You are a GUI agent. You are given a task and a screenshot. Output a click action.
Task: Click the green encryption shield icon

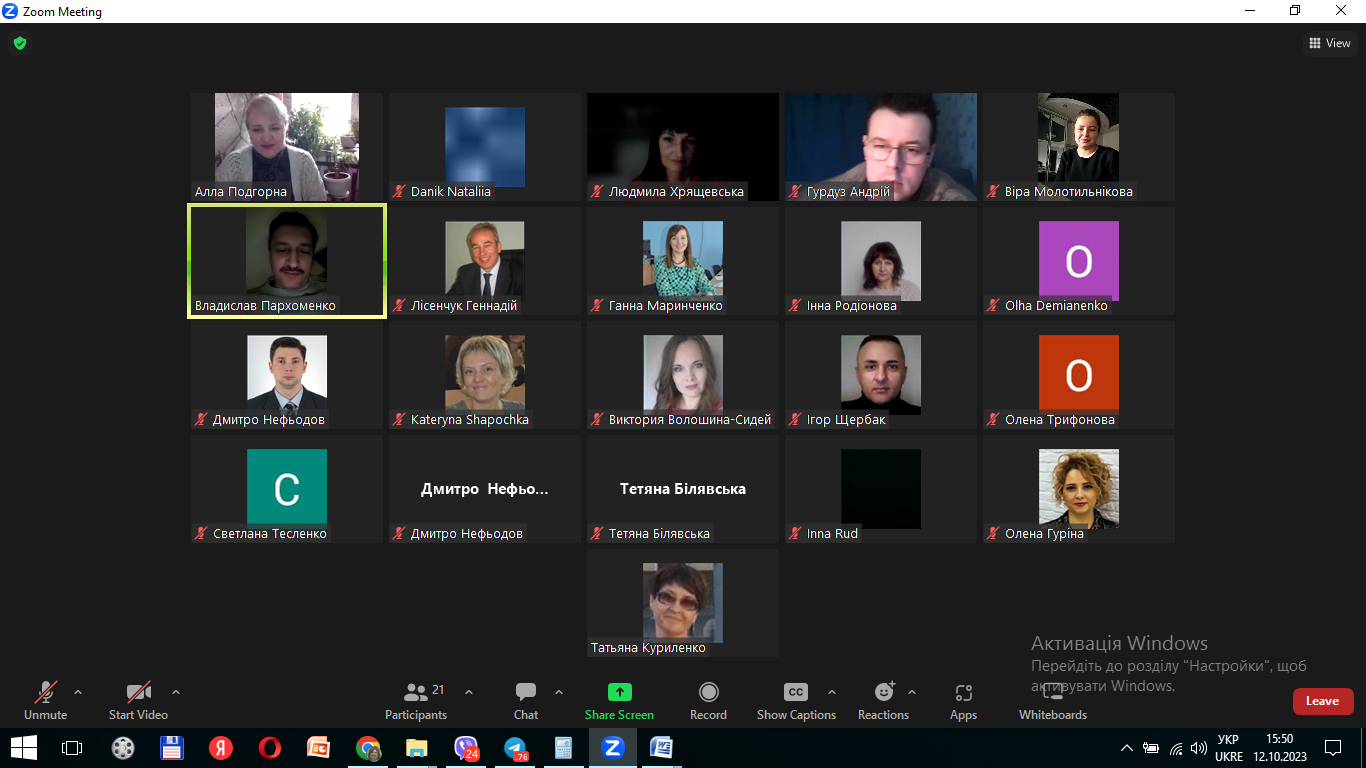coord(19,43)
